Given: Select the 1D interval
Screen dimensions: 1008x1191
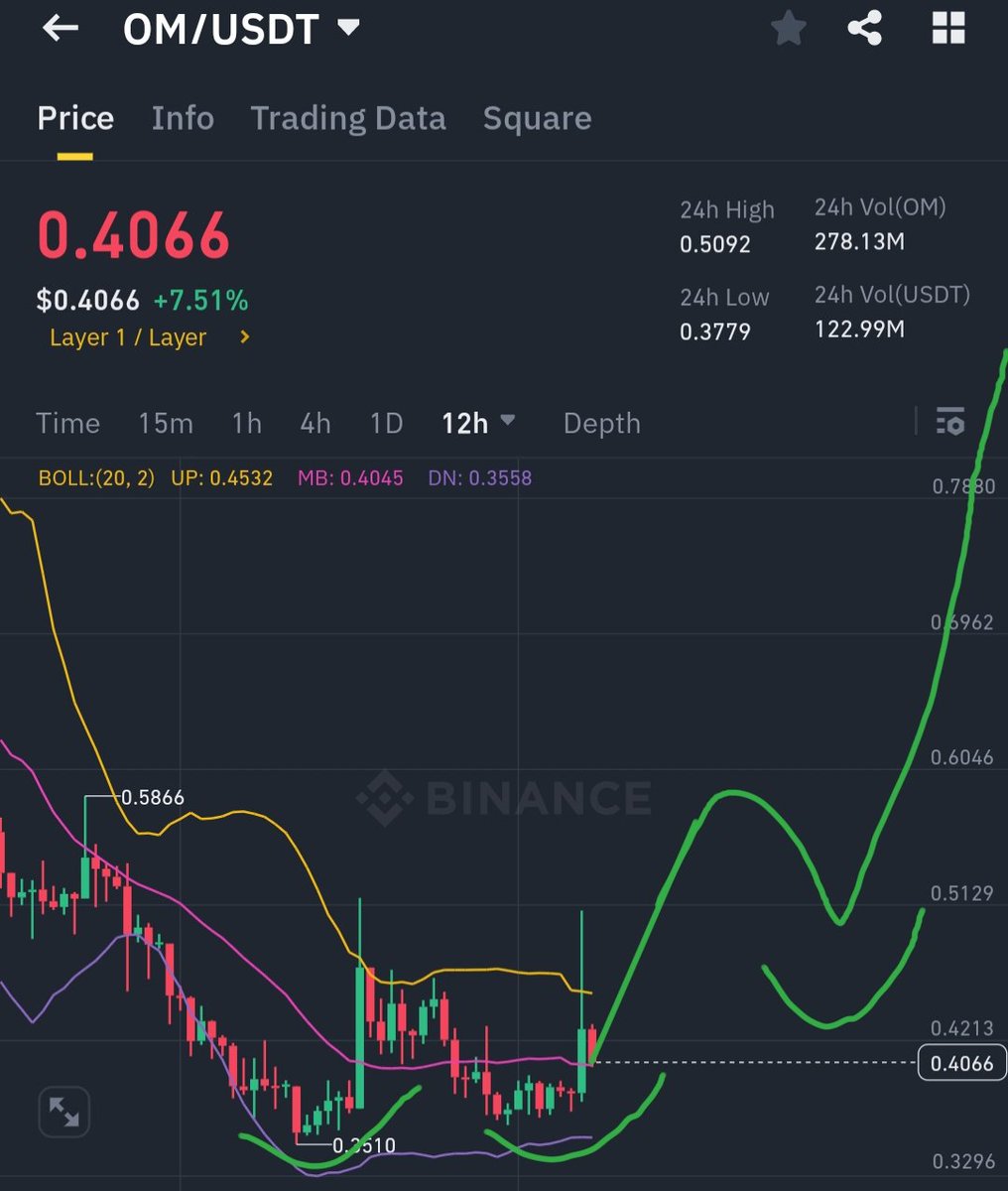Looking at the screenshot, I should point(386,424).
